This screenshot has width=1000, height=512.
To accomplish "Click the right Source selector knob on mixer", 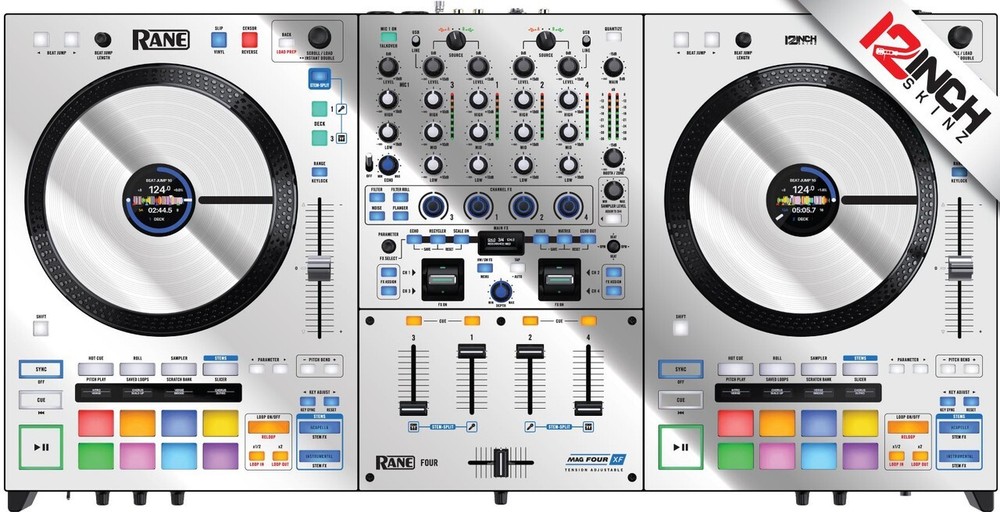I will click(x=546, y=41).
